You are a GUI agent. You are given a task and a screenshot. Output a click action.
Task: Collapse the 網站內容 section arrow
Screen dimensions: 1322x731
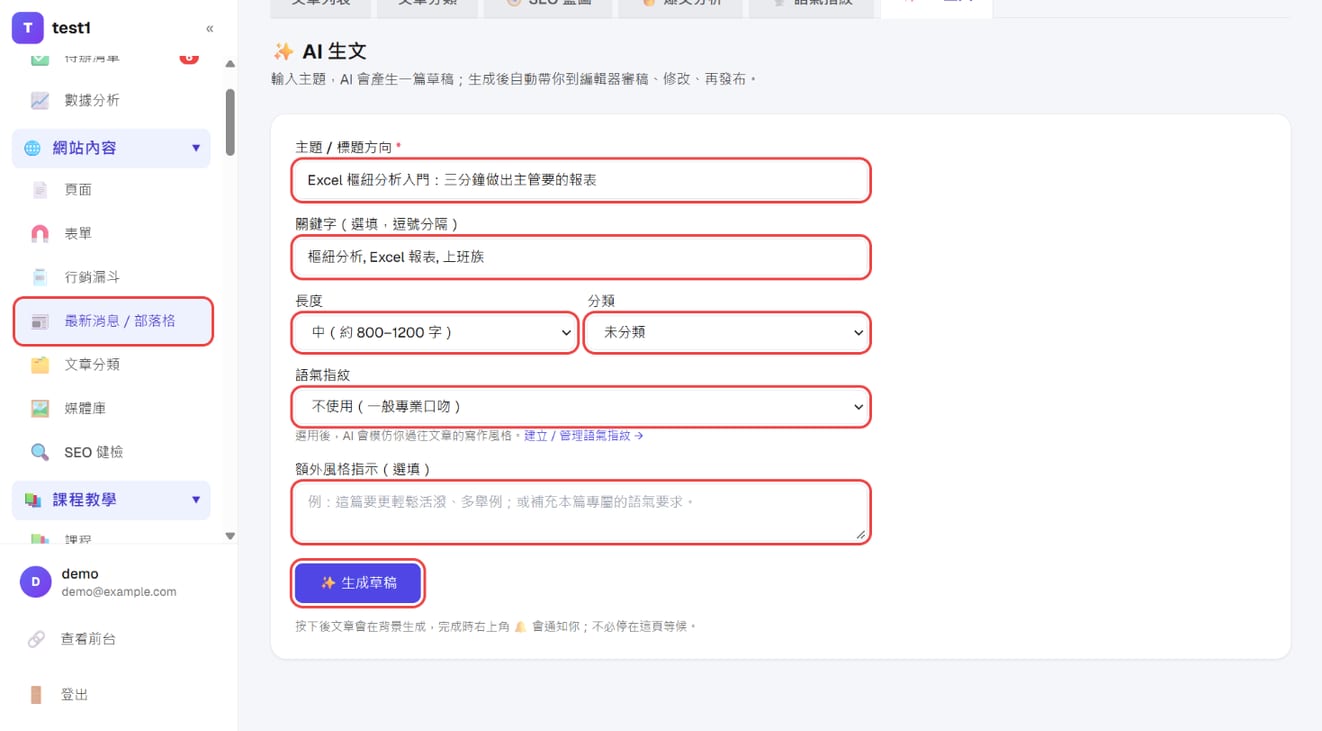pos(196,148)
